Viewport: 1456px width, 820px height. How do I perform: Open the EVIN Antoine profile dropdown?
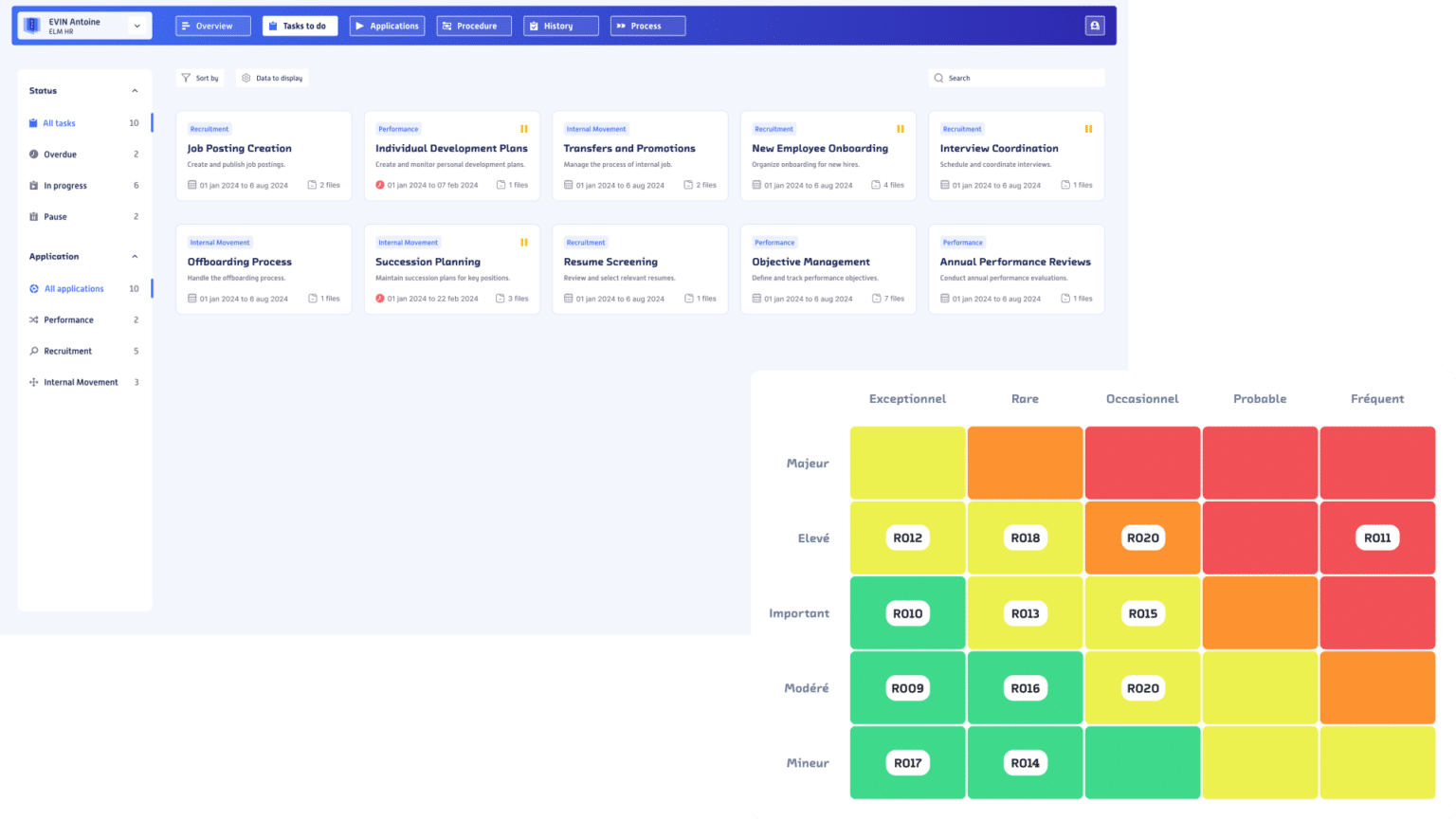click(136, 26)
